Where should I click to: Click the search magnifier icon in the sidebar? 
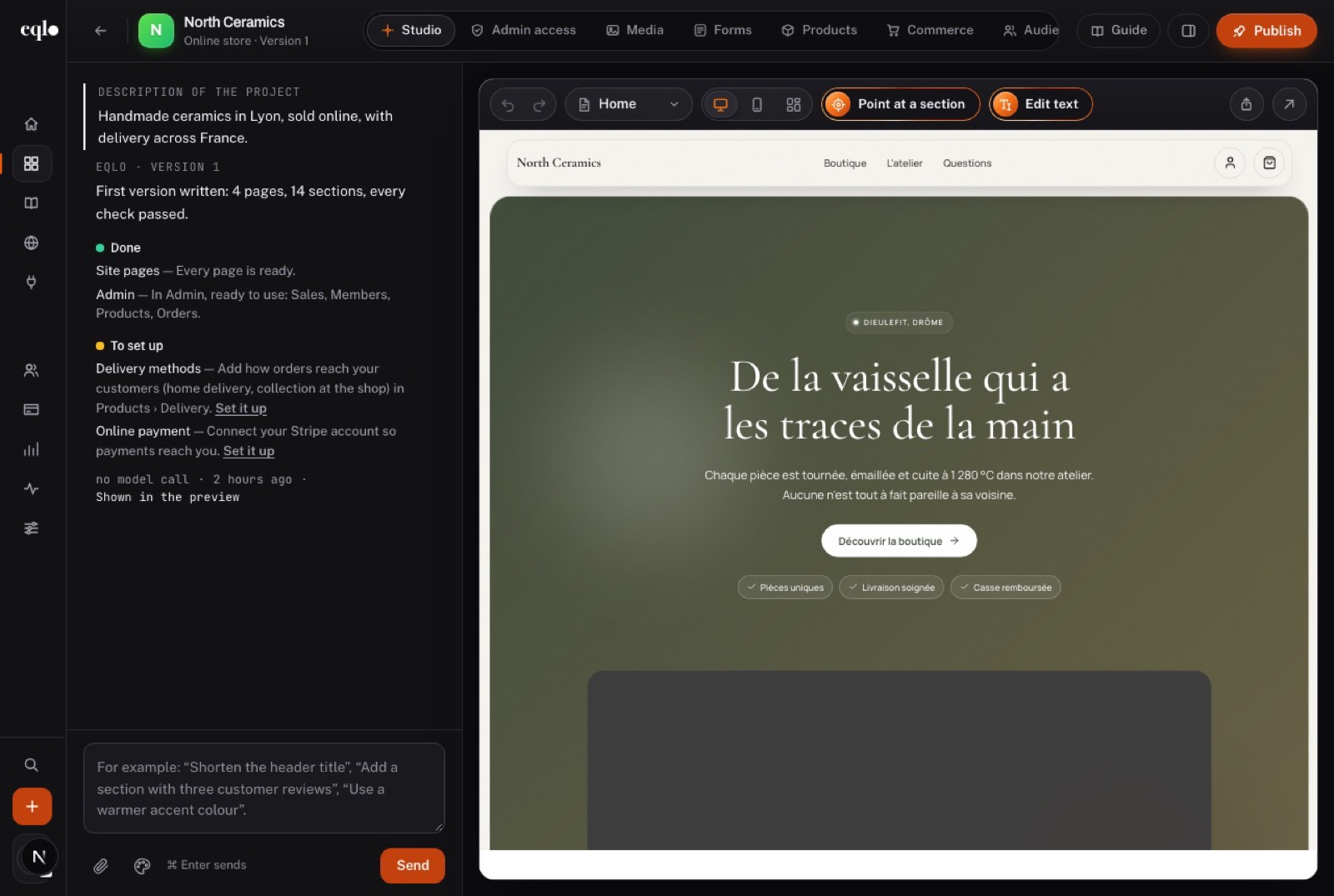31,764
